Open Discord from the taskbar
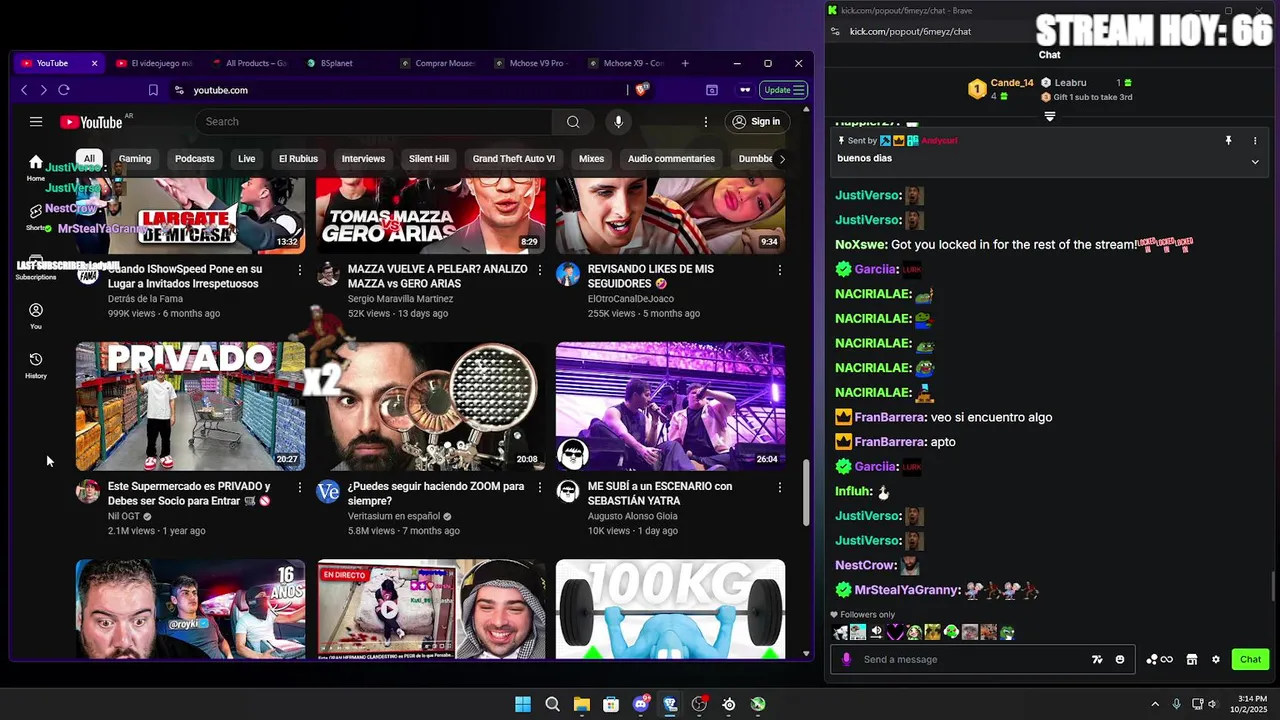This screenshot has height=720, width=1280. click(641, 705)
